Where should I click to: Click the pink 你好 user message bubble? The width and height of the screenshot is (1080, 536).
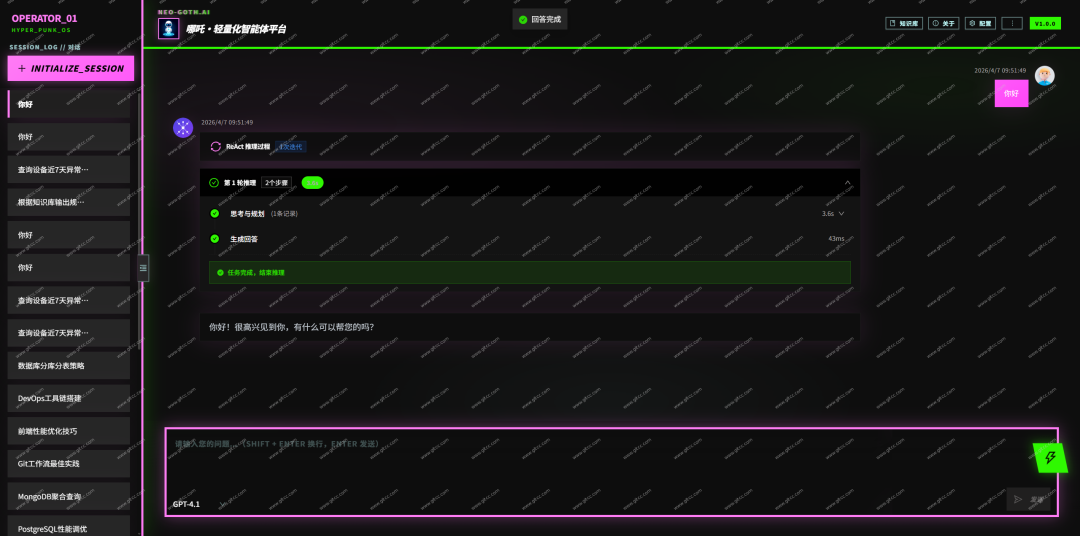click(1011, 93)
